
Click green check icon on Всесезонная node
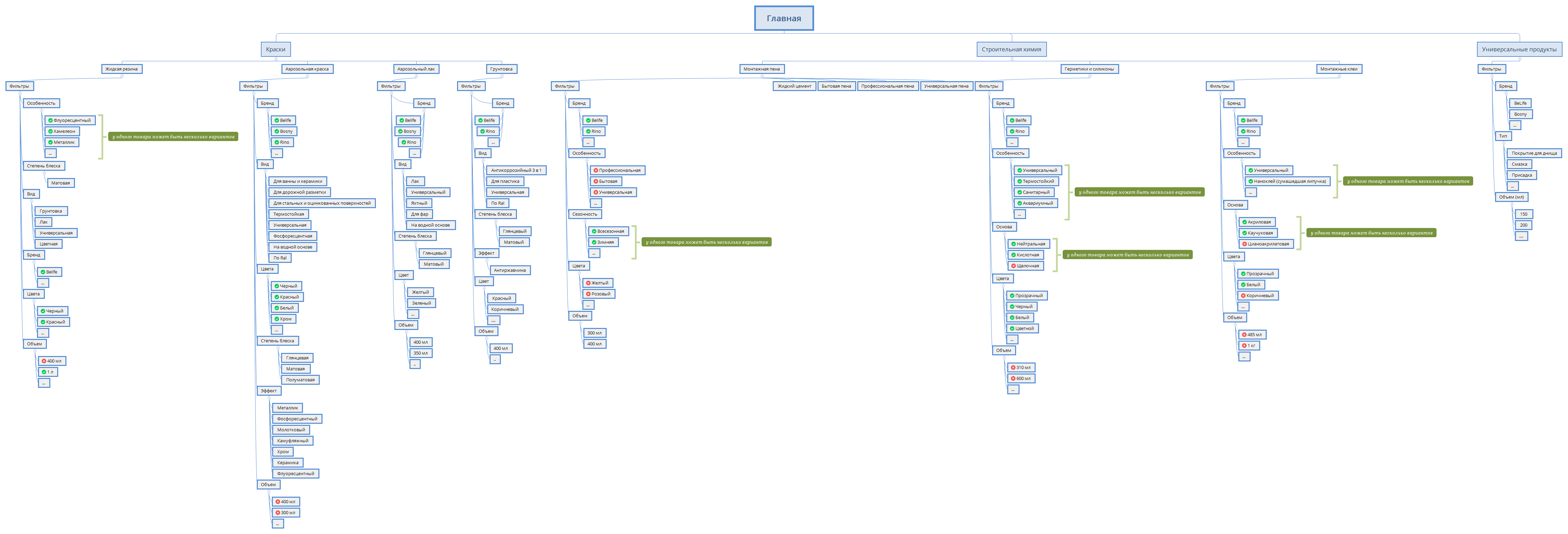[x=594, y=231]
